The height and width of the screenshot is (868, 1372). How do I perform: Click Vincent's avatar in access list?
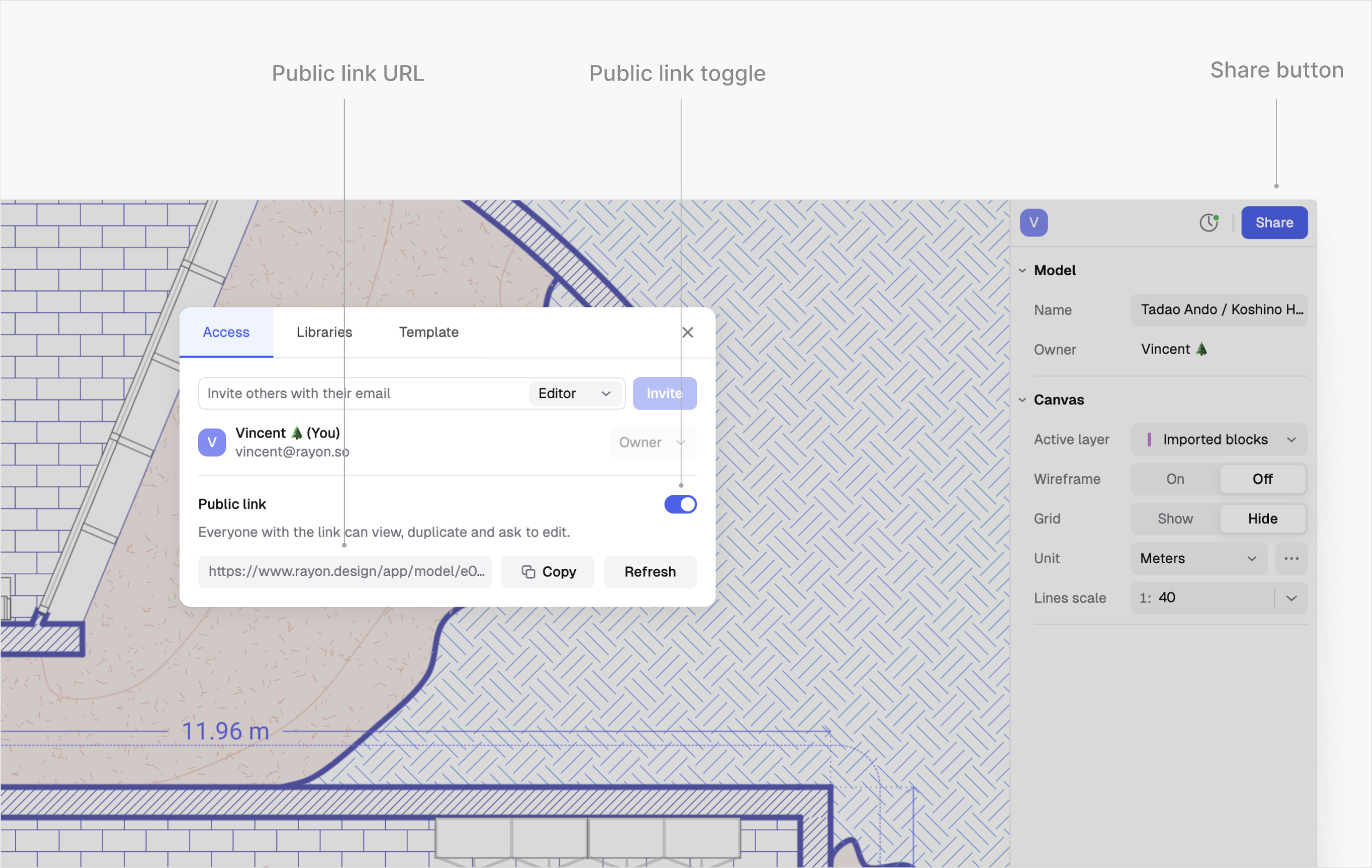(212, 442)
